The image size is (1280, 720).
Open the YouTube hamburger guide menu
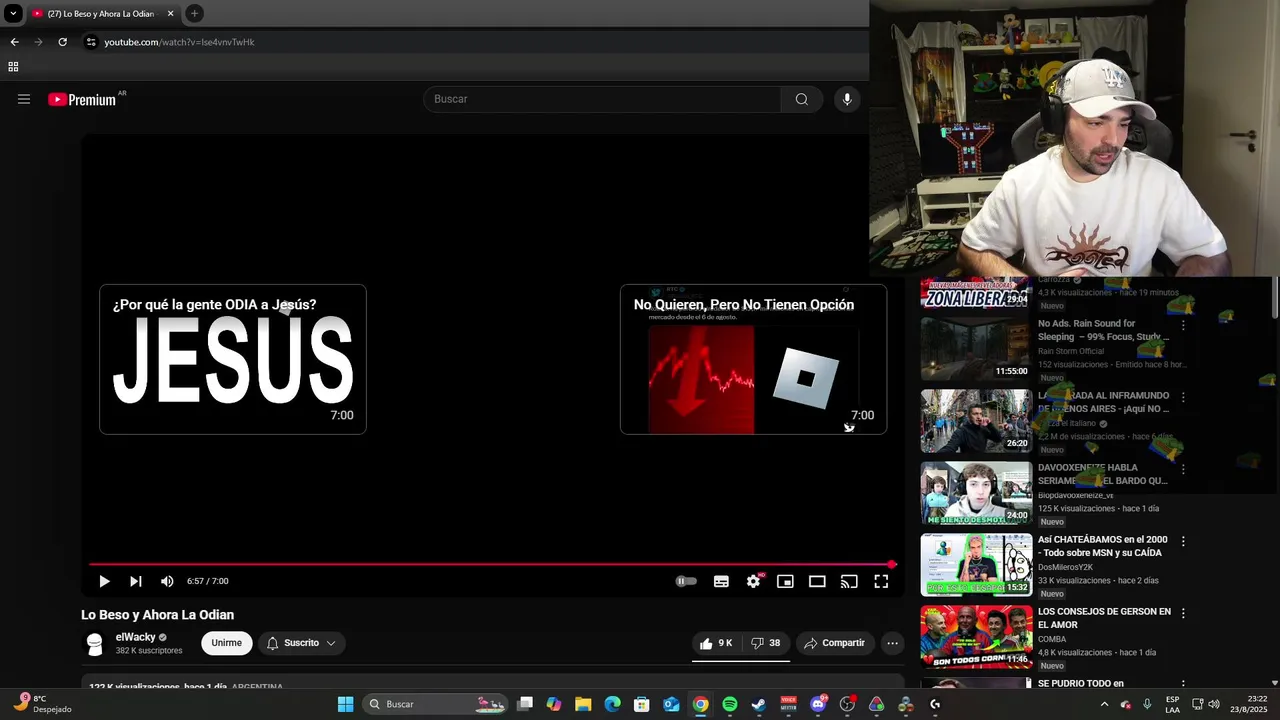tap(24, 99)
